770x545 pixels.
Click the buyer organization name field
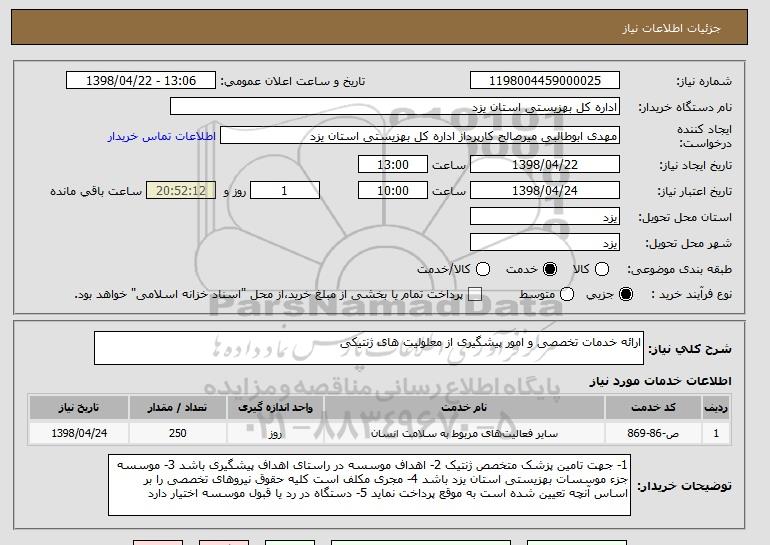[x=395, y=107]
